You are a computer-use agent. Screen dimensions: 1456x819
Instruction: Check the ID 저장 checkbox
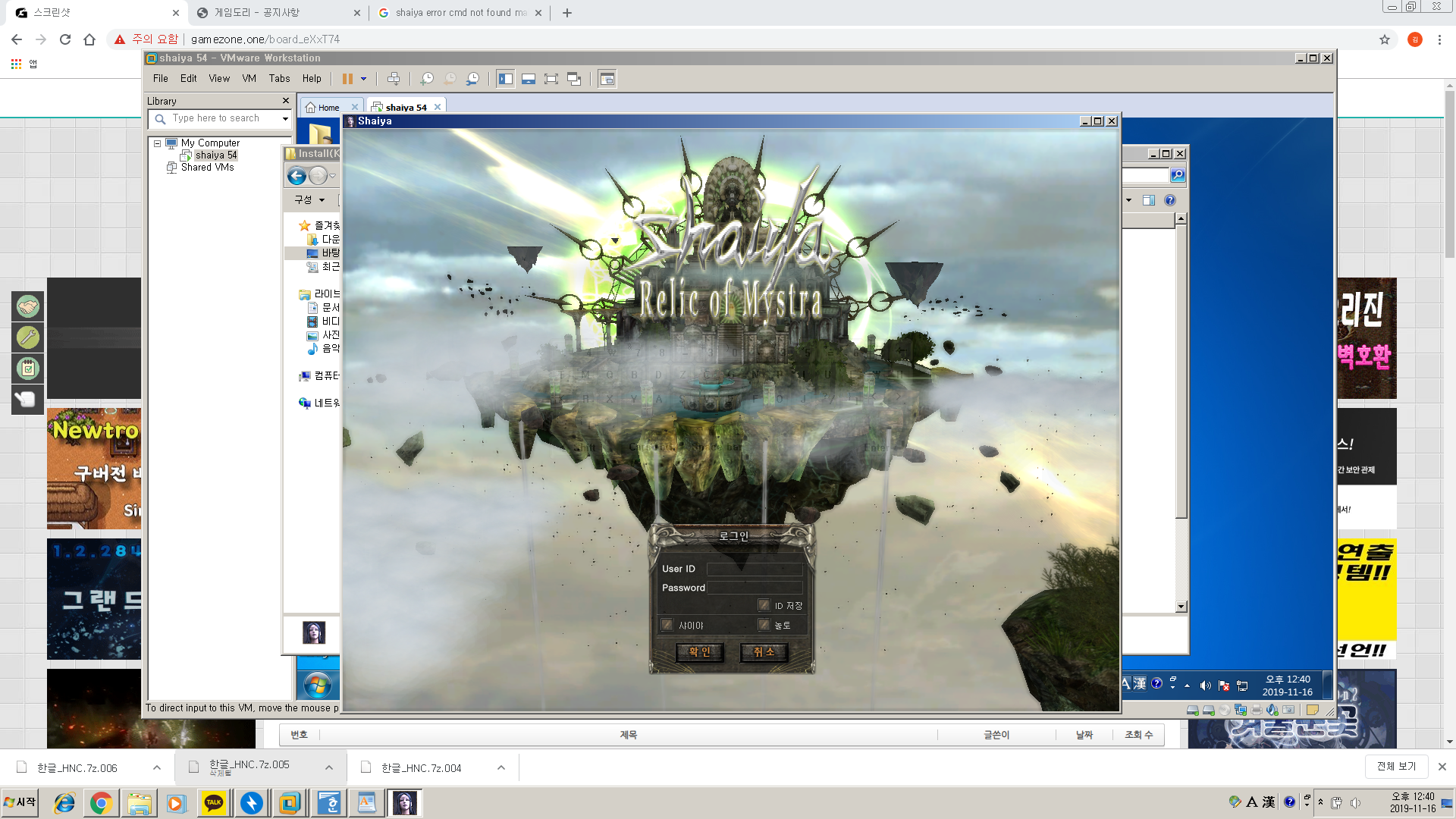(x=764, y=605)
